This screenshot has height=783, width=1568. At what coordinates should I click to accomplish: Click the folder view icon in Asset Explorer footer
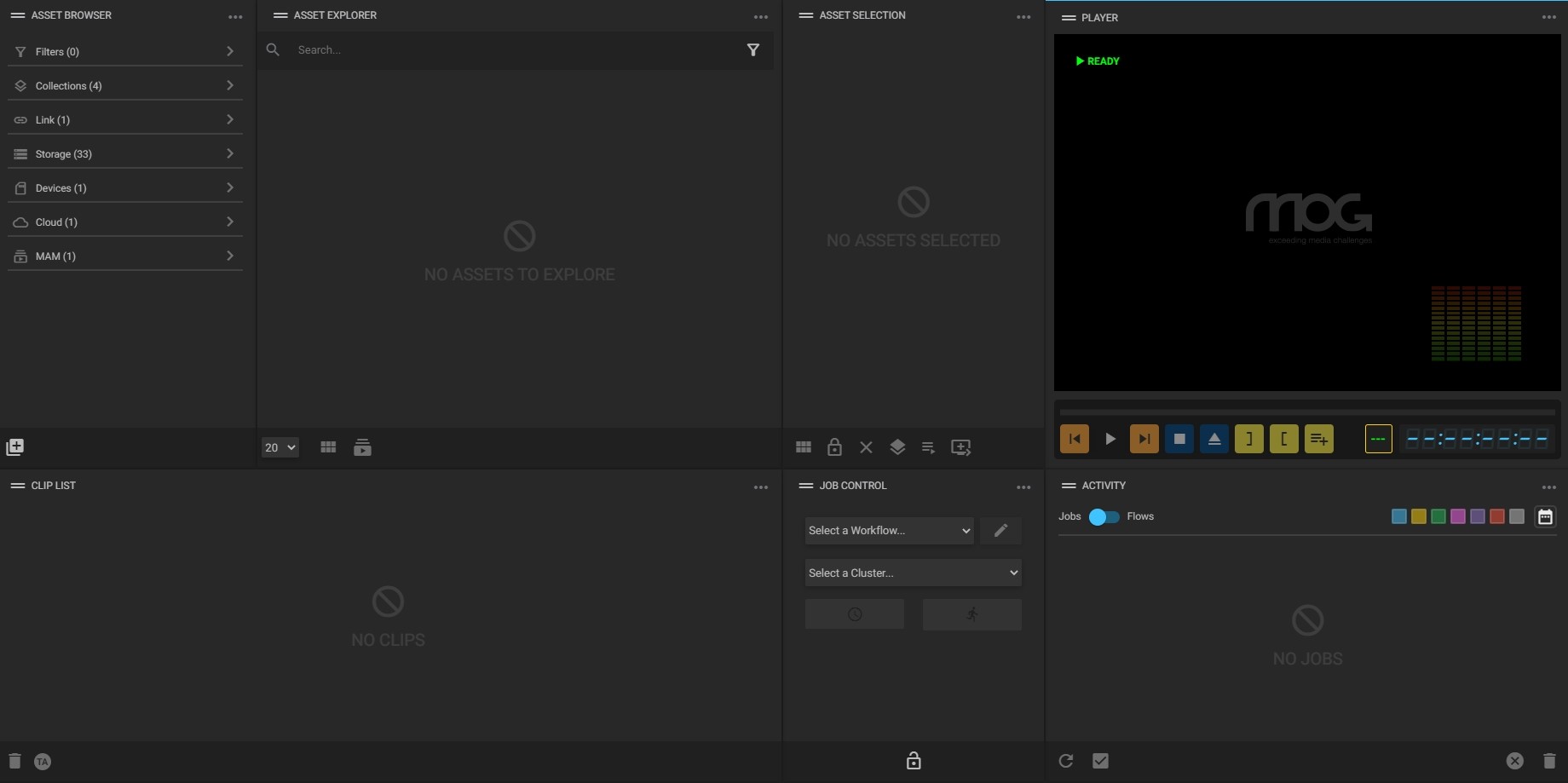362,447
